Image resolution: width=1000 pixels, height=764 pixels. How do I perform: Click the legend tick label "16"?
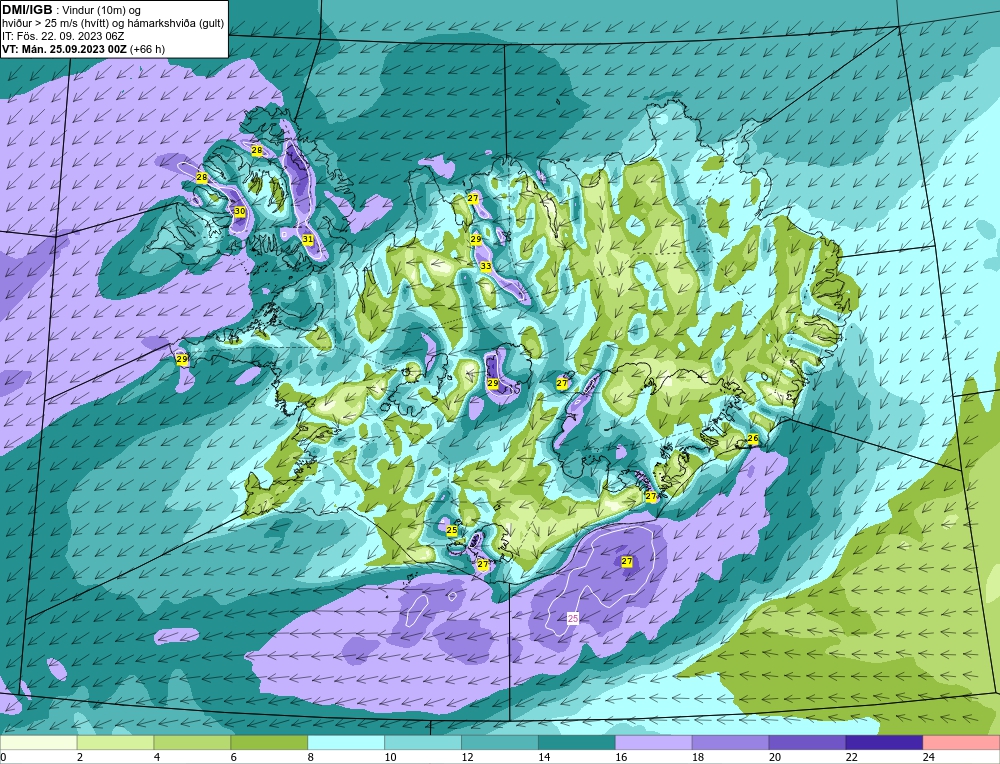[621, 757]
